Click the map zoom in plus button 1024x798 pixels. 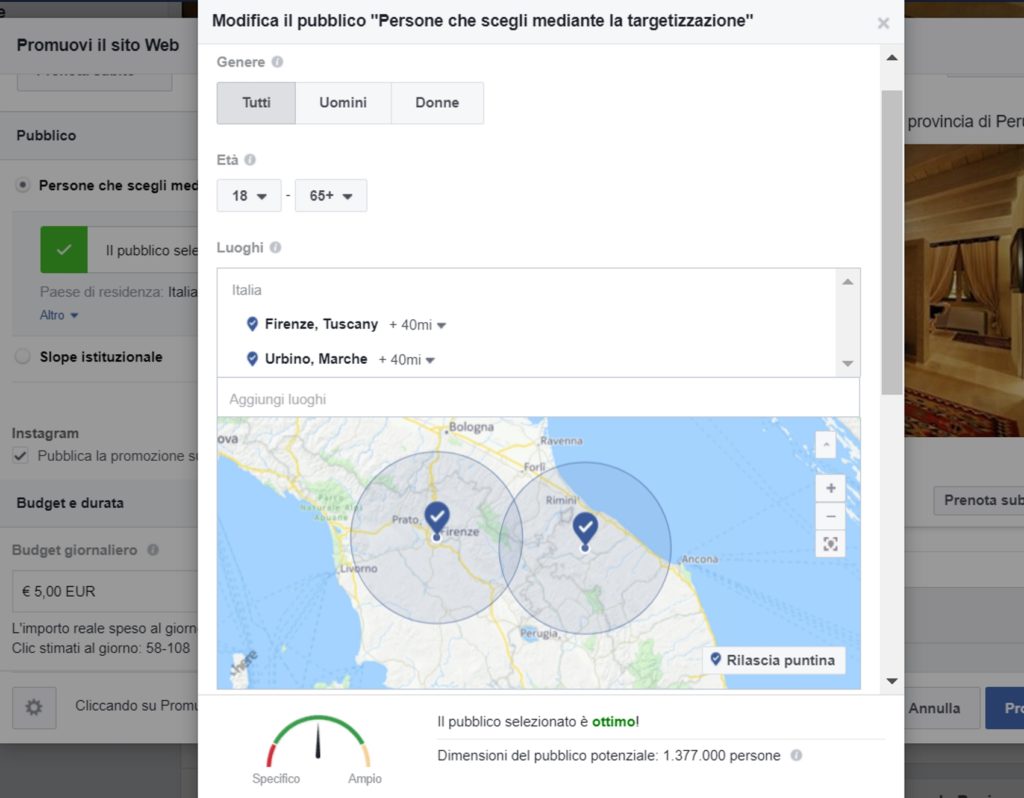tap(830, 489)
